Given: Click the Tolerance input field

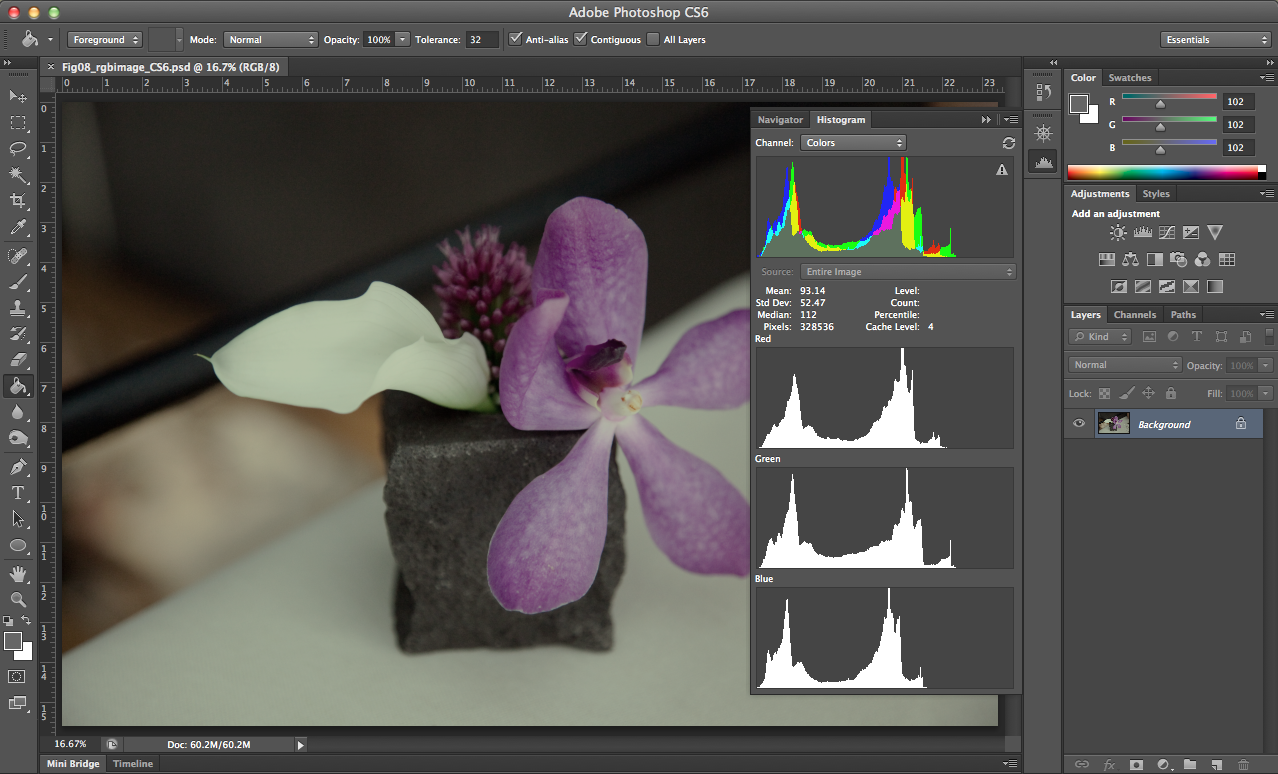Looking at the screenshot, I should click(x=482, y=40).
